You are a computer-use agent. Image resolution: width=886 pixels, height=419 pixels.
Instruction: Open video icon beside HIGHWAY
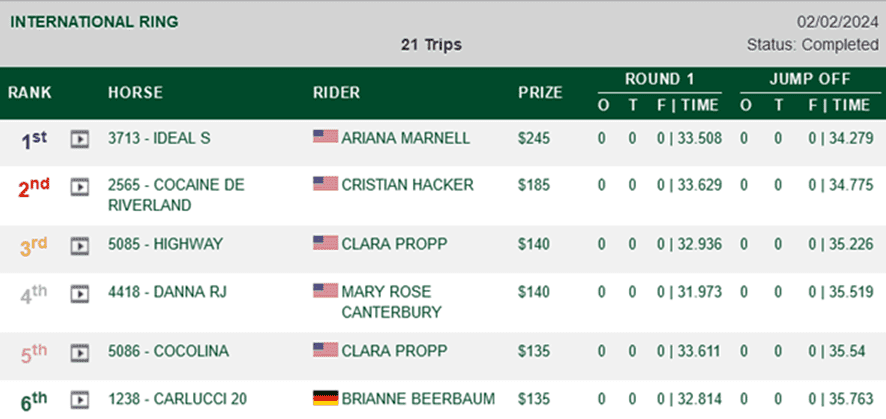[x=80, y=246]
